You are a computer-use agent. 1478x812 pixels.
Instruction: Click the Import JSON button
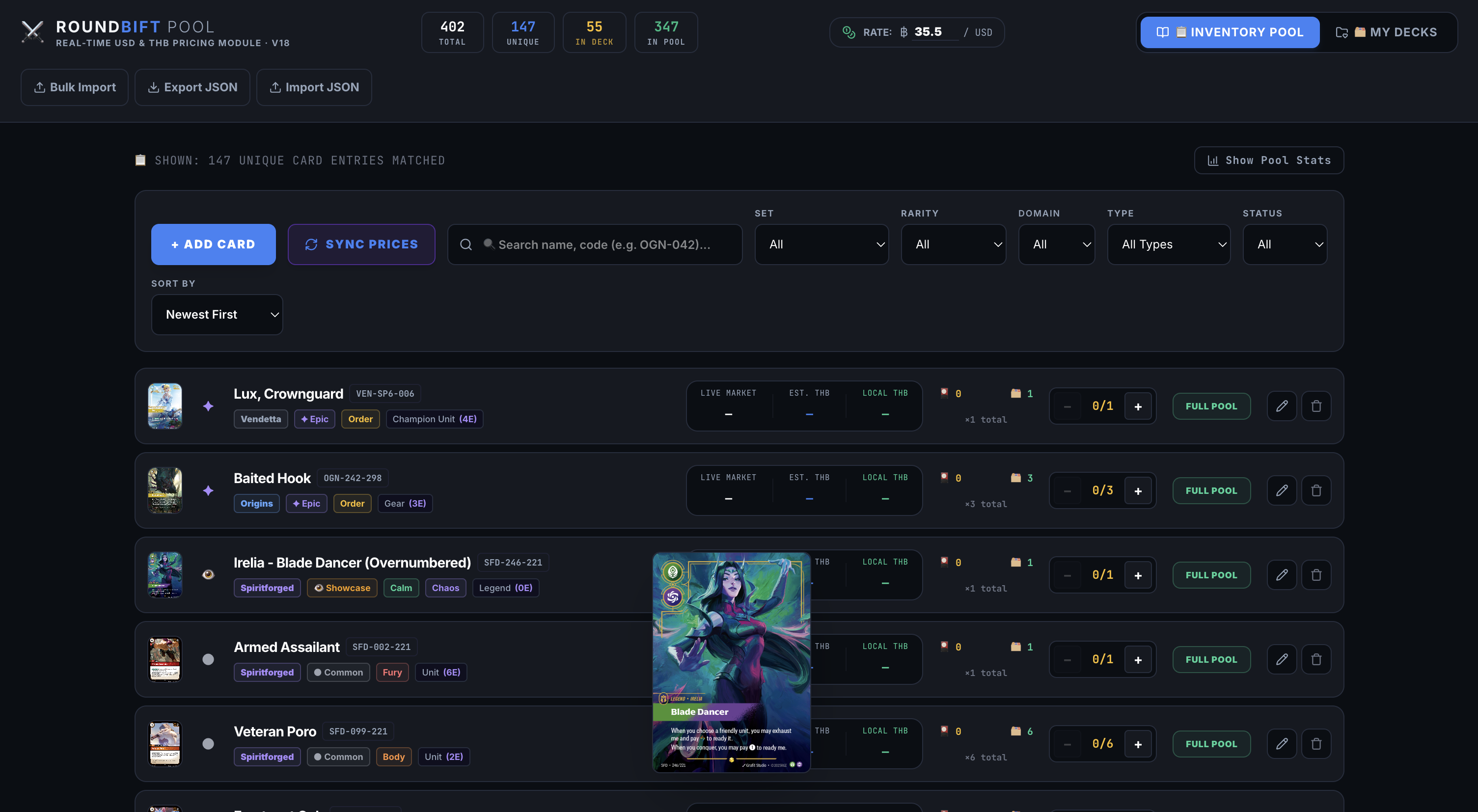click(x=314, y=87)
